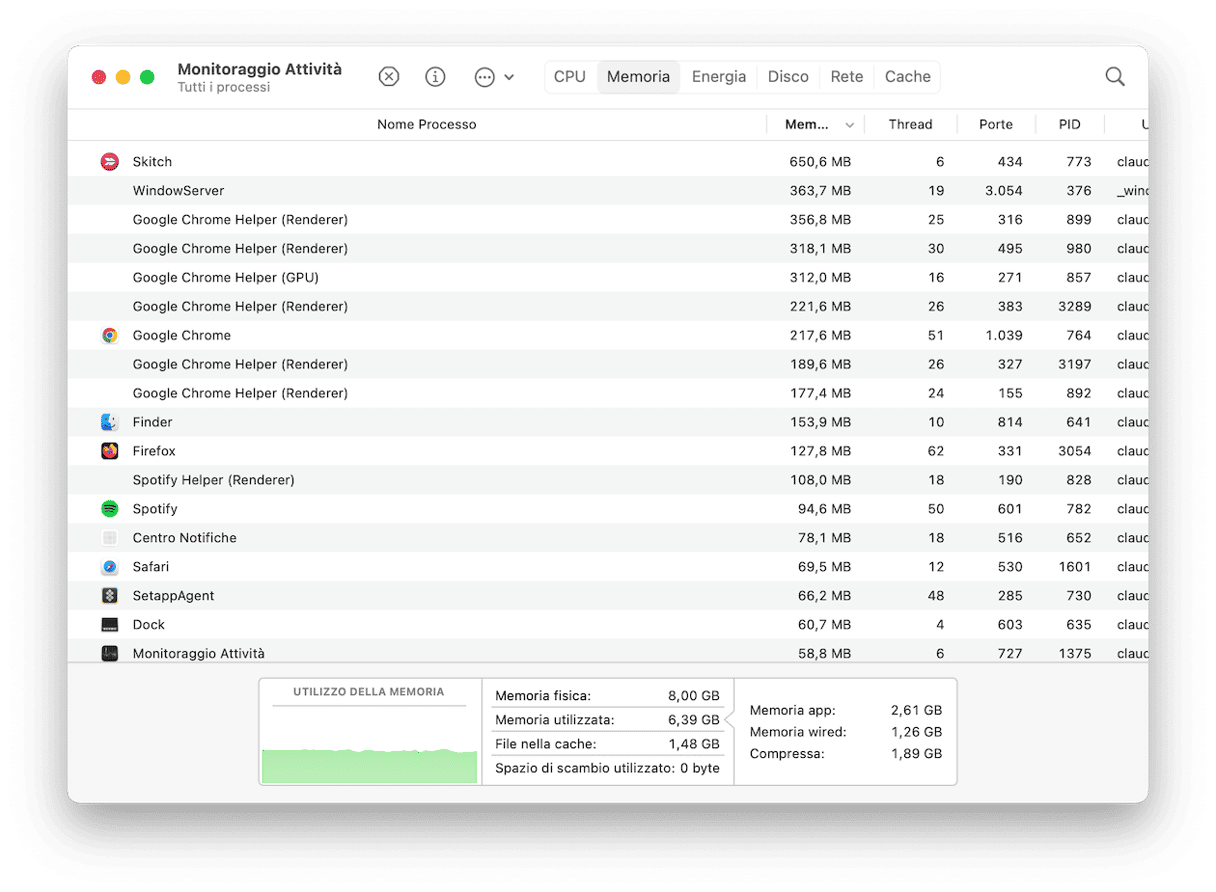The height and width of the screenshot is (892, 1216).
Task: Click the SetappAgent icon
Action: point(110,597)
